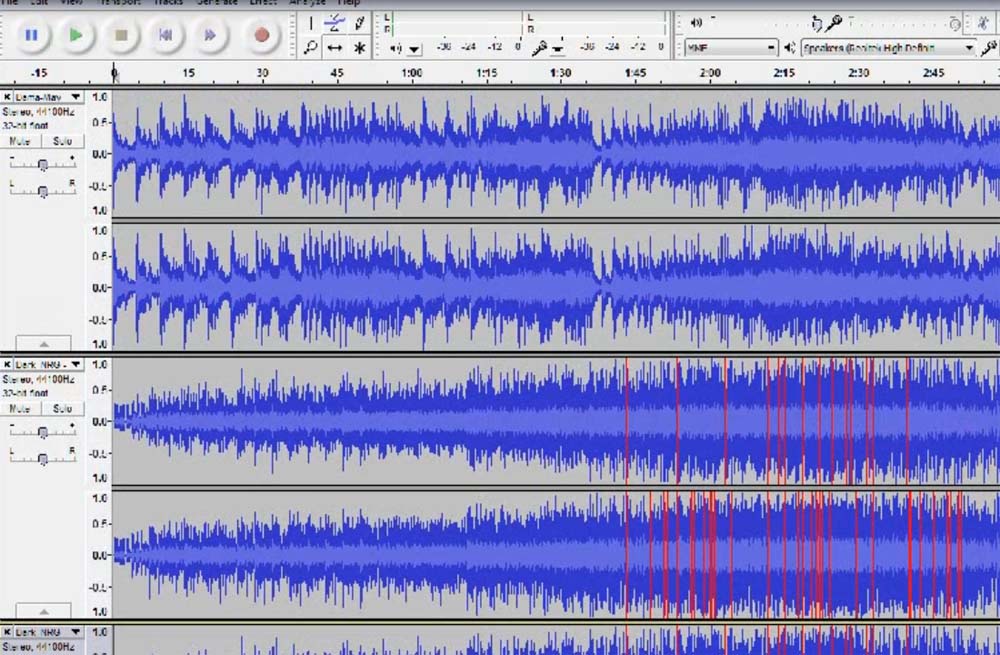Adjust the pan slider of the first track
1000x655 pixels.
click(x=43, y=191)
